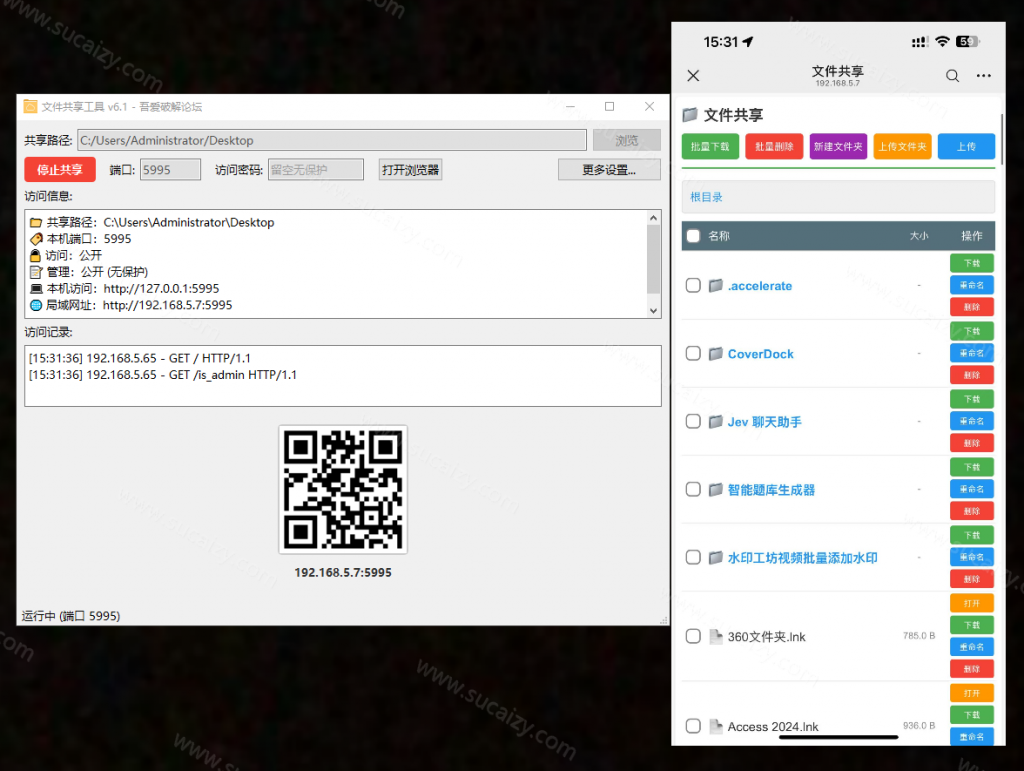This screenshot has height=771, width=1024.
Task: Click the folder icon next to 文件共享 heading
Action: pos(690,115)
